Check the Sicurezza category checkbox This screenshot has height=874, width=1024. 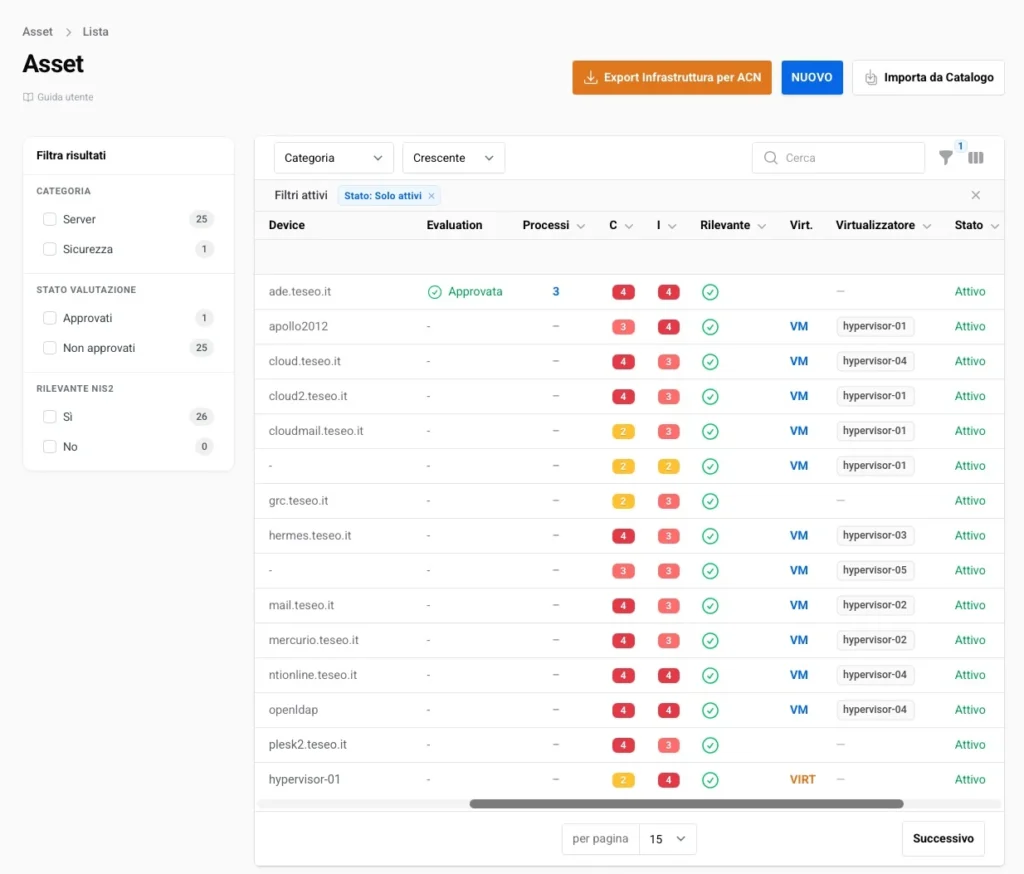(x=50, y=249)
